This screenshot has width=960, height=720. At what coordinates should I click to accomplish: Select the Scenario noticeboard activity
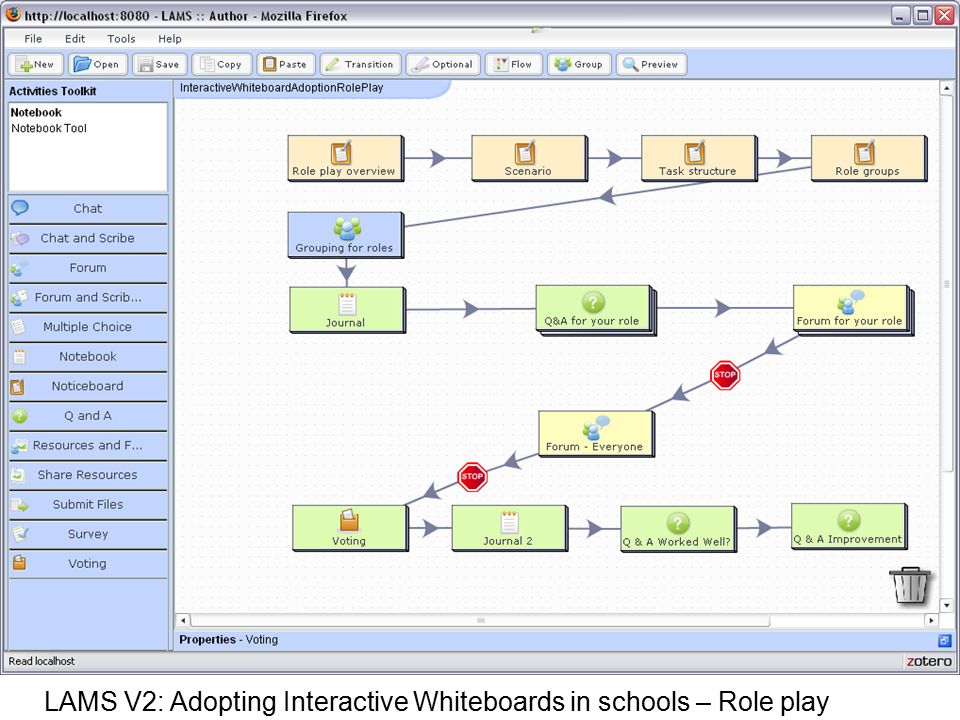pyautogui.click(x=529, y=158)
